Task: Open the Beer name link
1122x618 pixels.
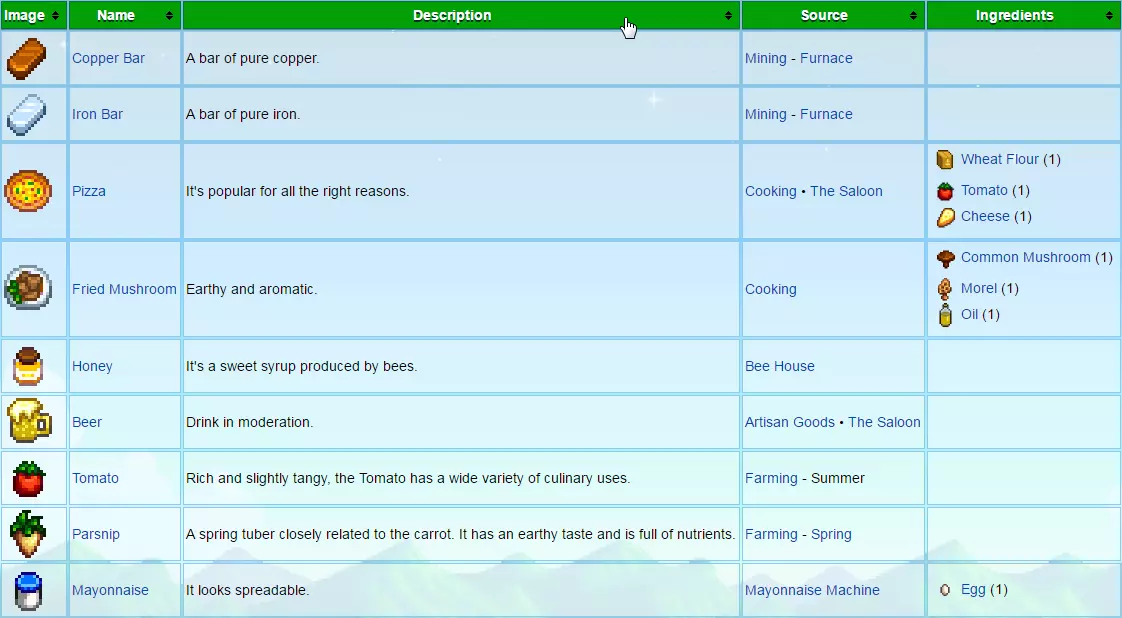Action: pos(87,422)
